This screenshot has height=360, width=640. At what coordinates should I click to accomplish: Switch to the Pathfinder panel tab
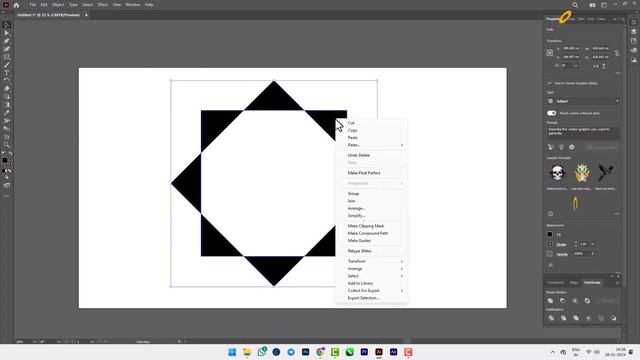(x=592, y=282)
